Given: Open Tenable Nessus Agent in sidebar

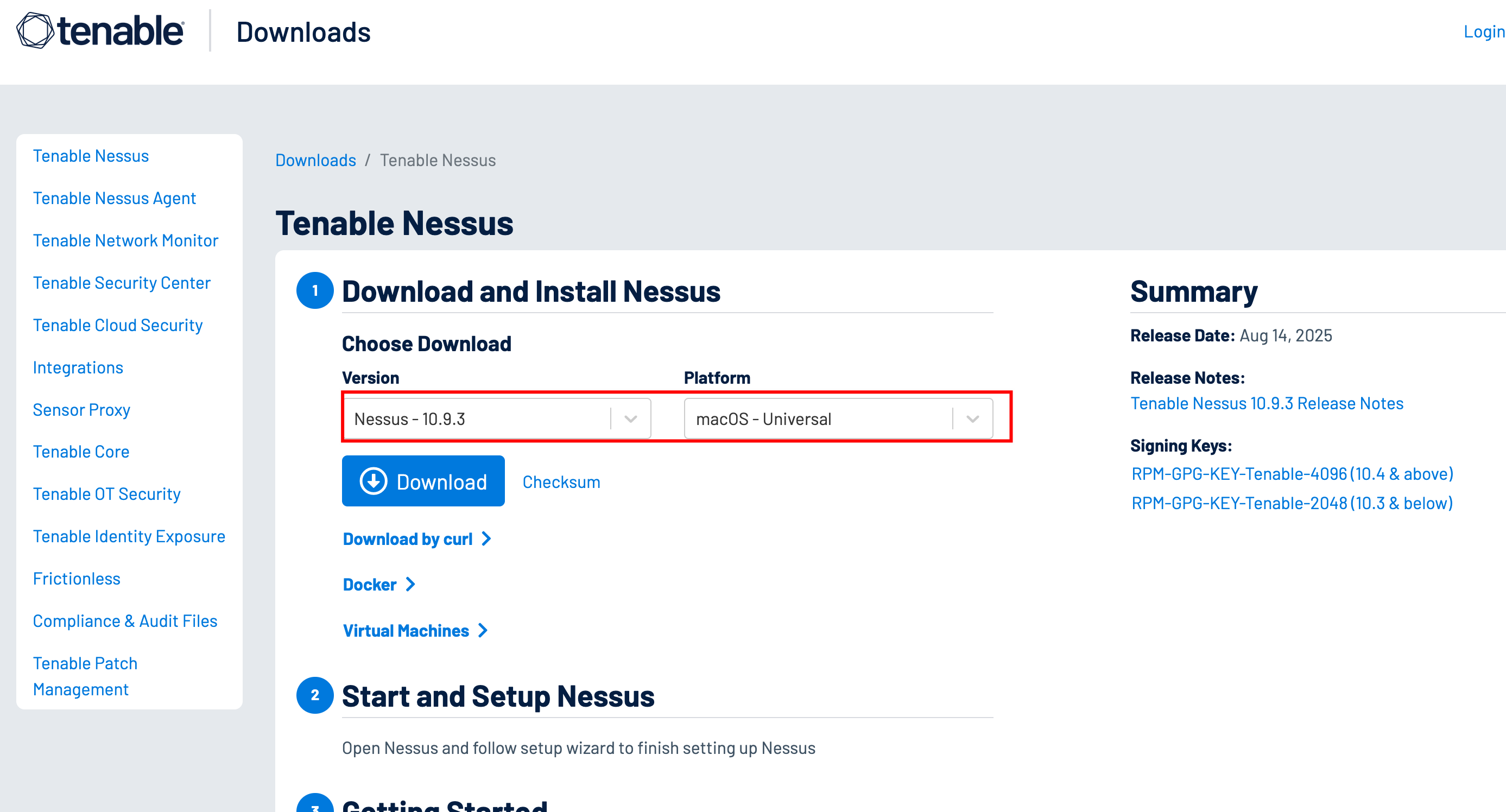Looking at the screenshot, I should pos(114,198).
